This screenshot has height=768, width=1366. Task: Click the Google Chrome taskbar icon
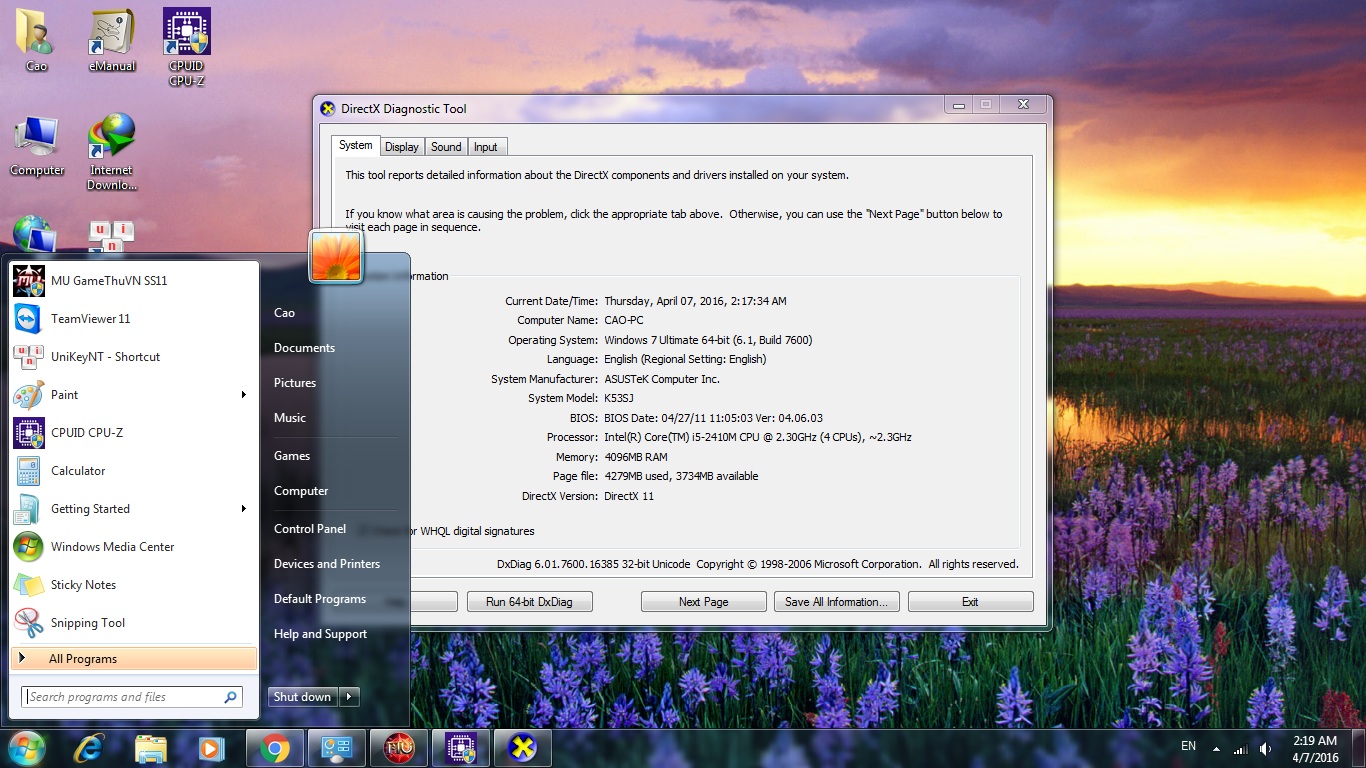pyautogui.click(x=275, y=748)
